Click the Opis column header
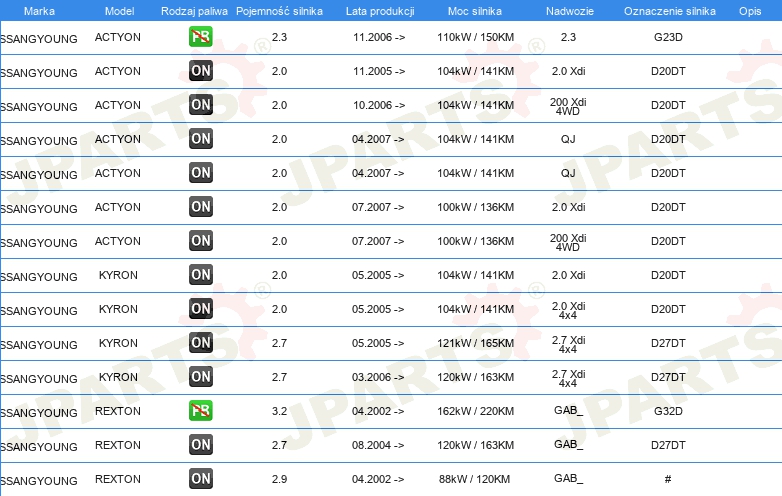Screen dimensions: 782x496 [x=750, y=11]
